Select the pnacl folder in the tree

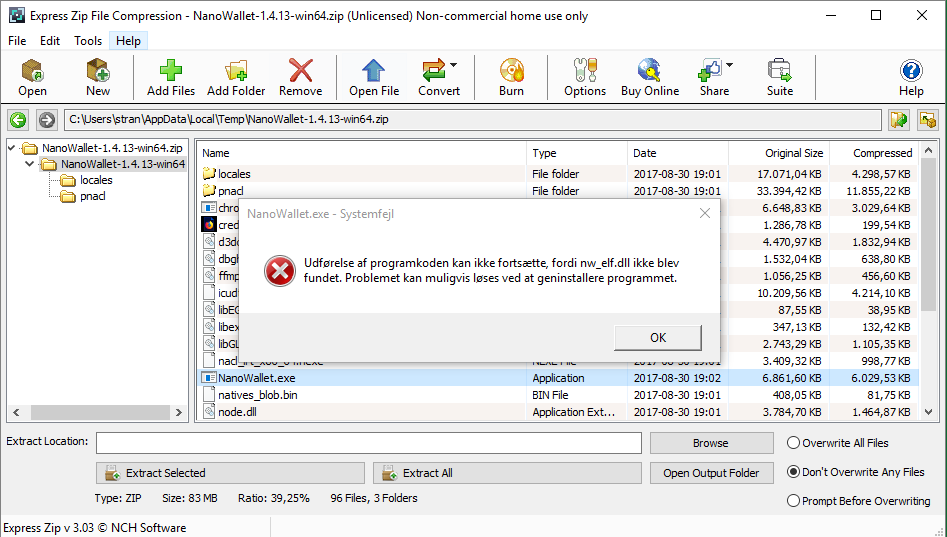click(x=92, y=196)
